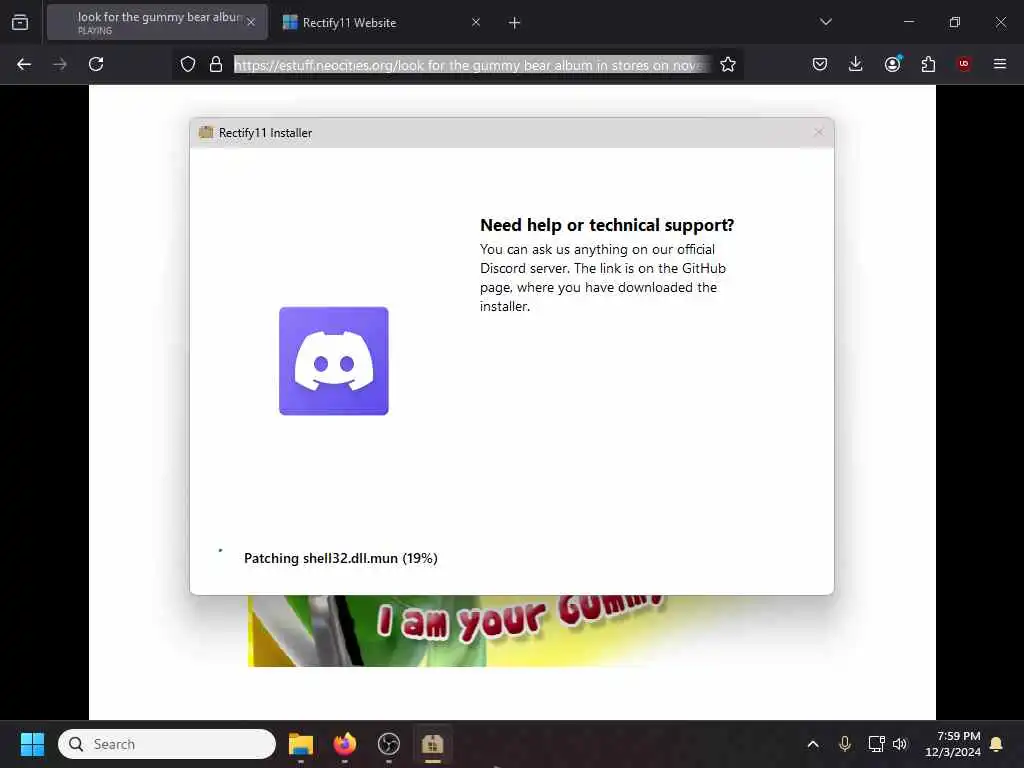Select Rectify11 installer taskbar icon
This screenshot has width=1024, height=768.
coord(432,744)
